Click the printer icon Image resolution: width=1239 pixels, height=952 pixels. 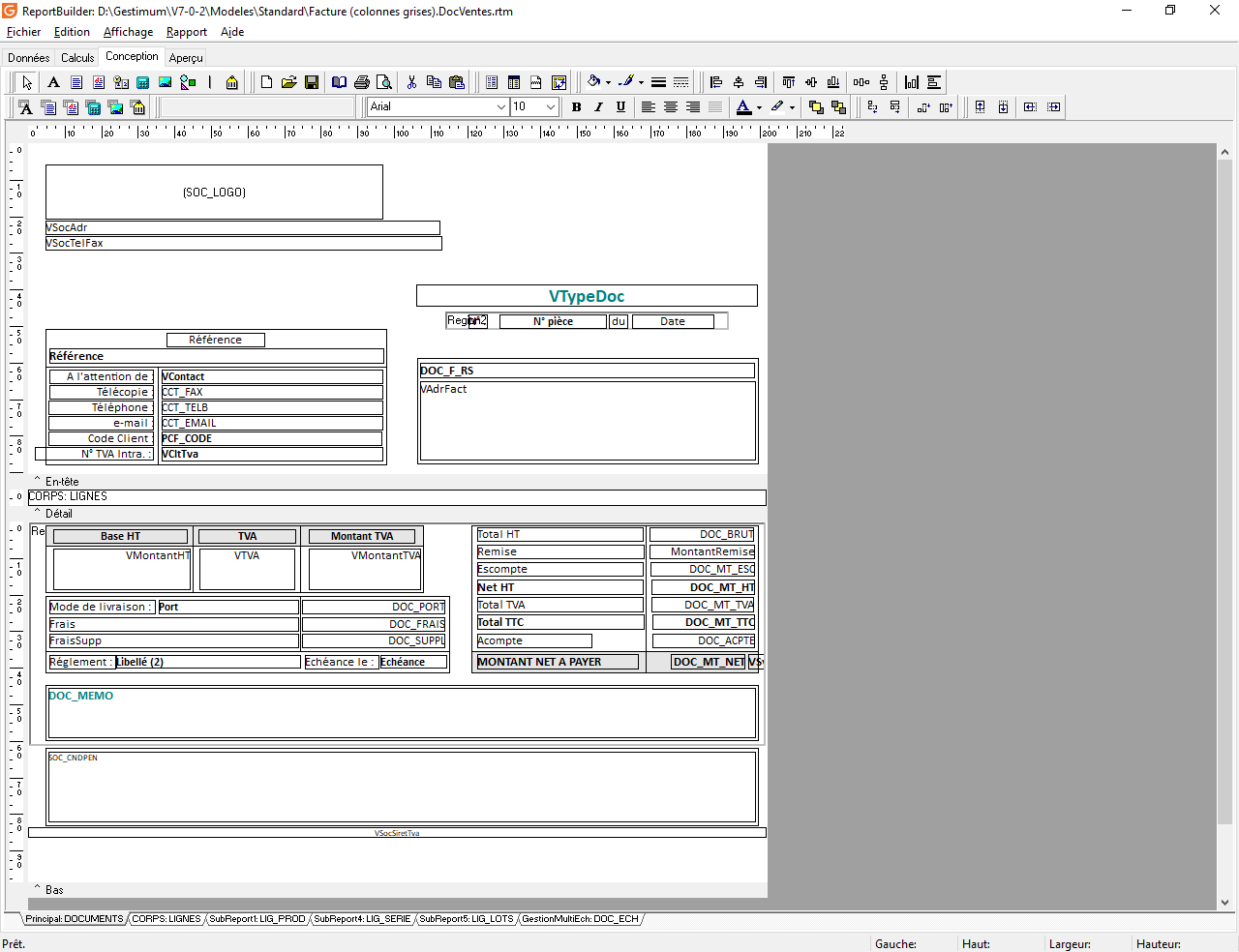pos(362,82)
